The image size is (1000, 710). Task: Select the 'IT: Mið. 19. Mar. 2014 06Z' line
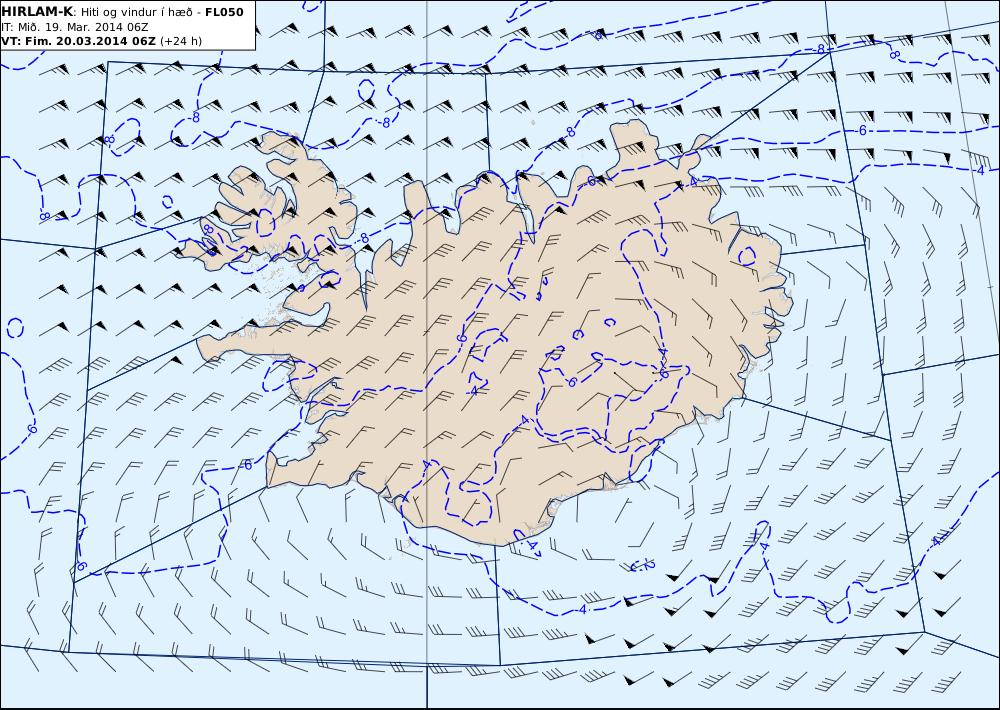pyautogui.click(x=75, y=27)
